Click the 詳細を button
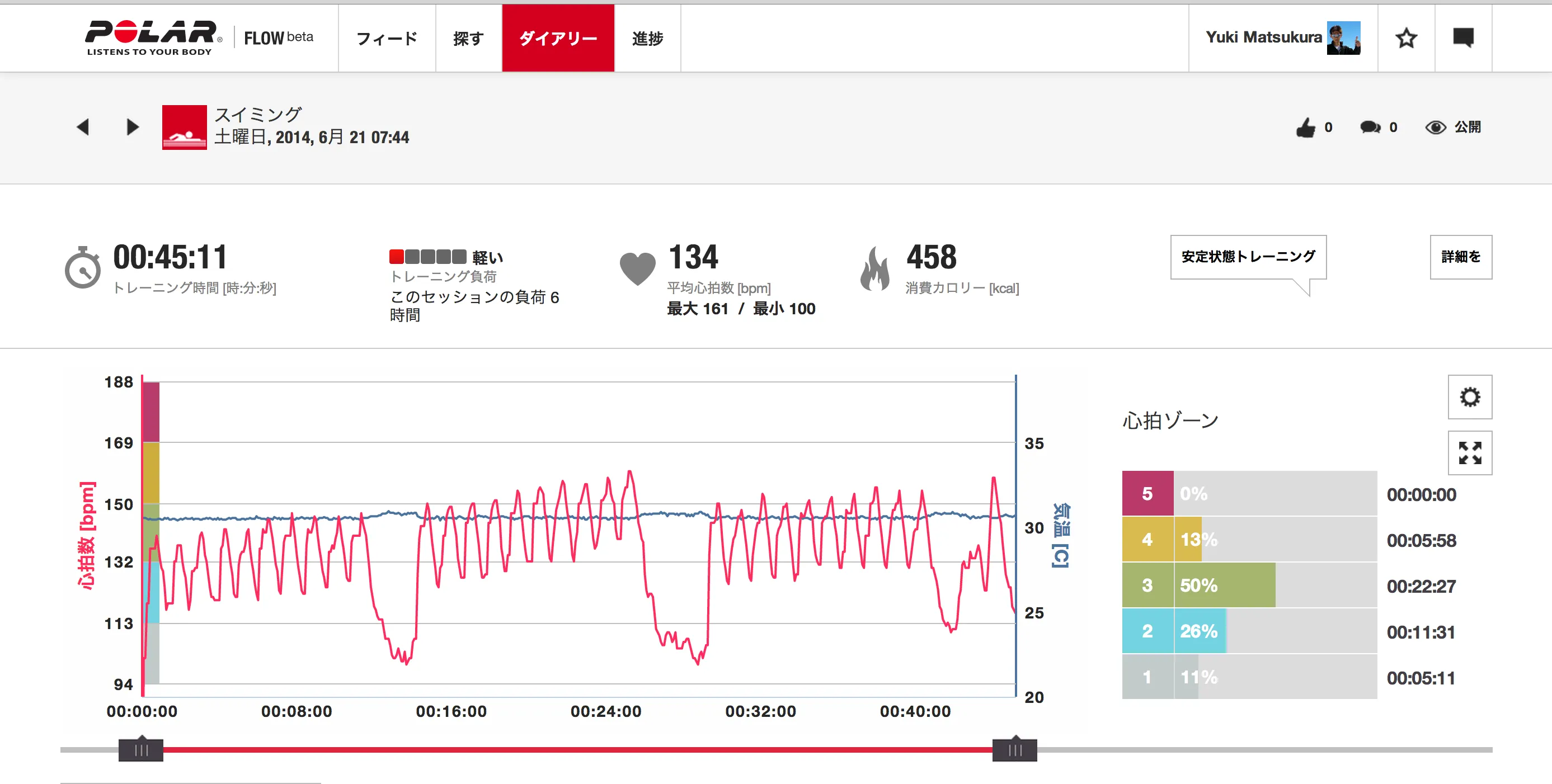Image resolution: width=1552 pixels, height=784 pixels. pos(1460,257)
